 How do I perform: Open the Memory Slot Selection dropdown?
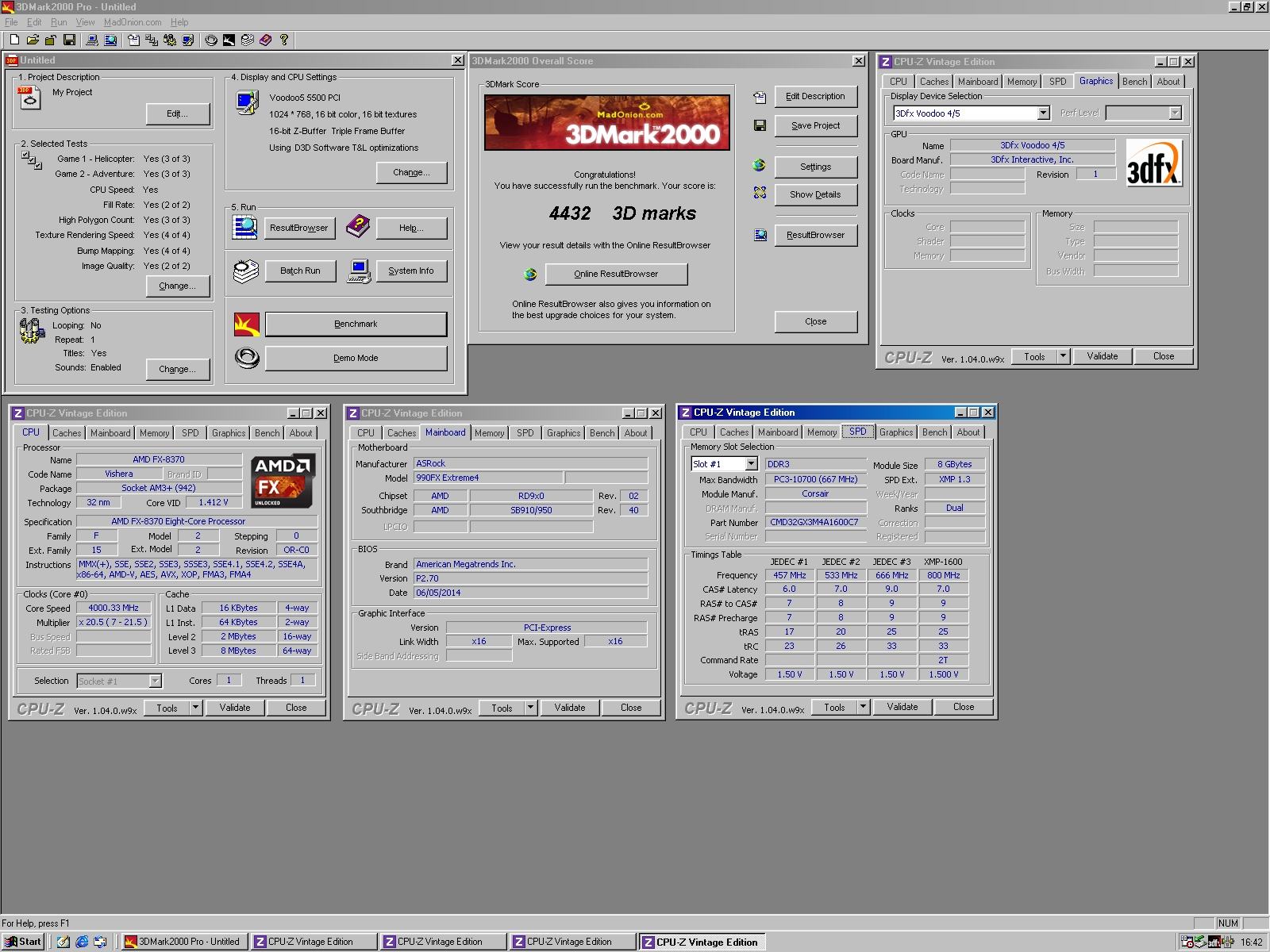(751, 464)
